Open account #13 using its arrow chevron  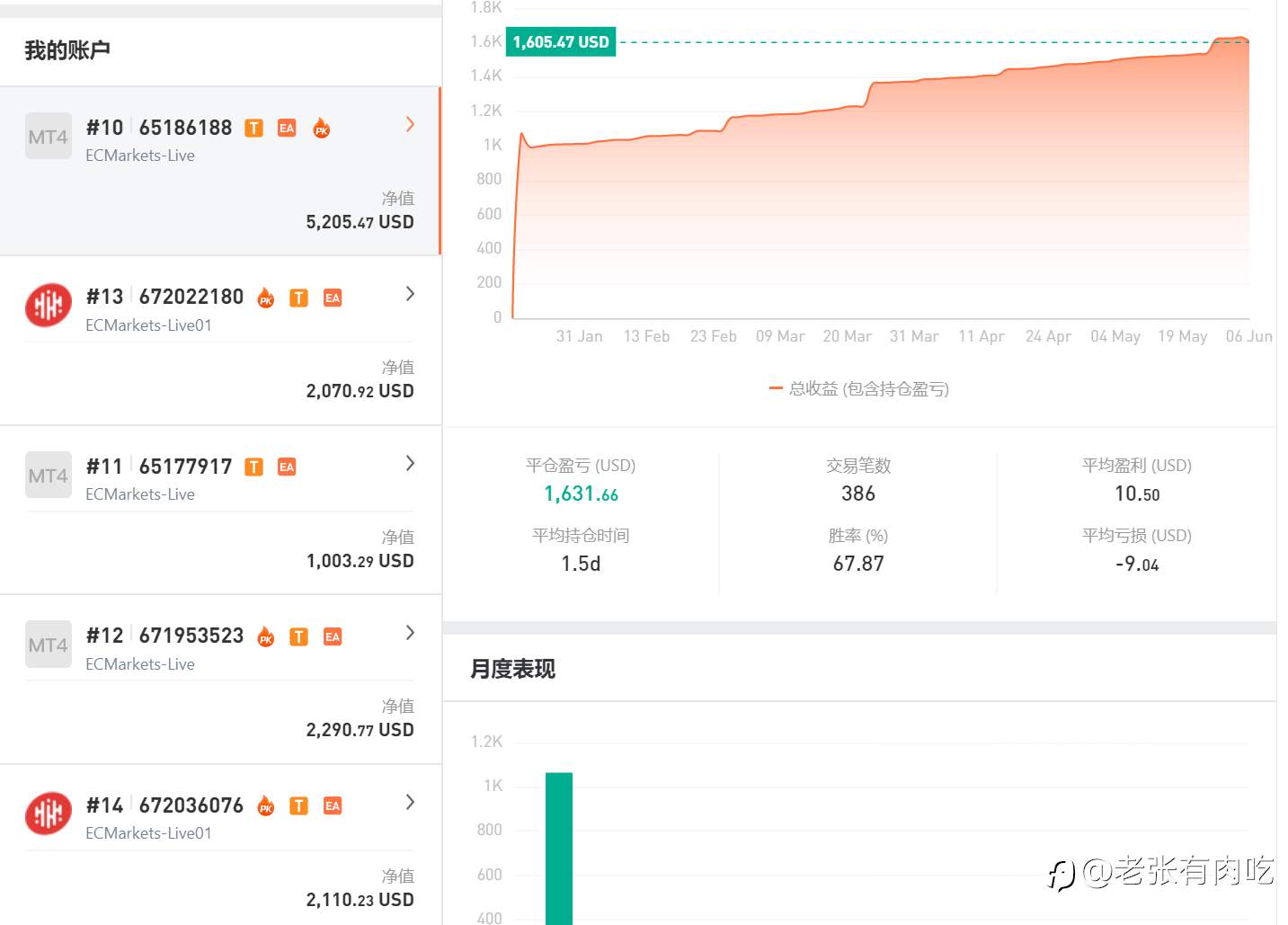[410, 293]
